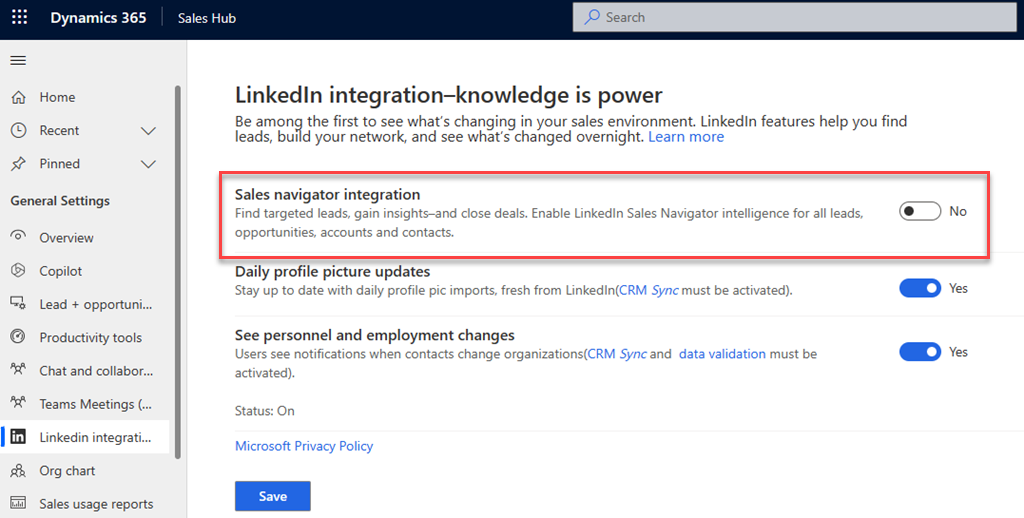Click the Chat and collaboration icon
Viewport: 1024px width, 518px height.
click(18, 370)
